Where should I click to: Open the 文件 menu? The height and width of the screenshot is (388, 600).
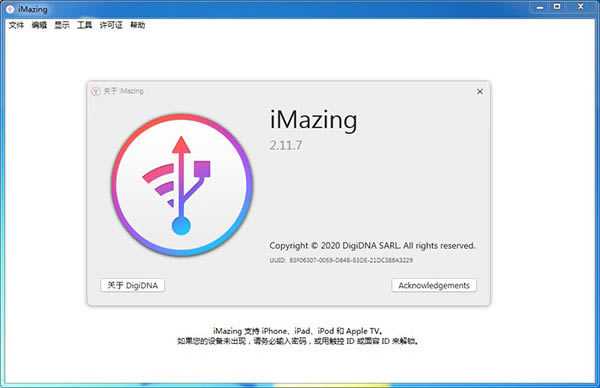(16, 25)
